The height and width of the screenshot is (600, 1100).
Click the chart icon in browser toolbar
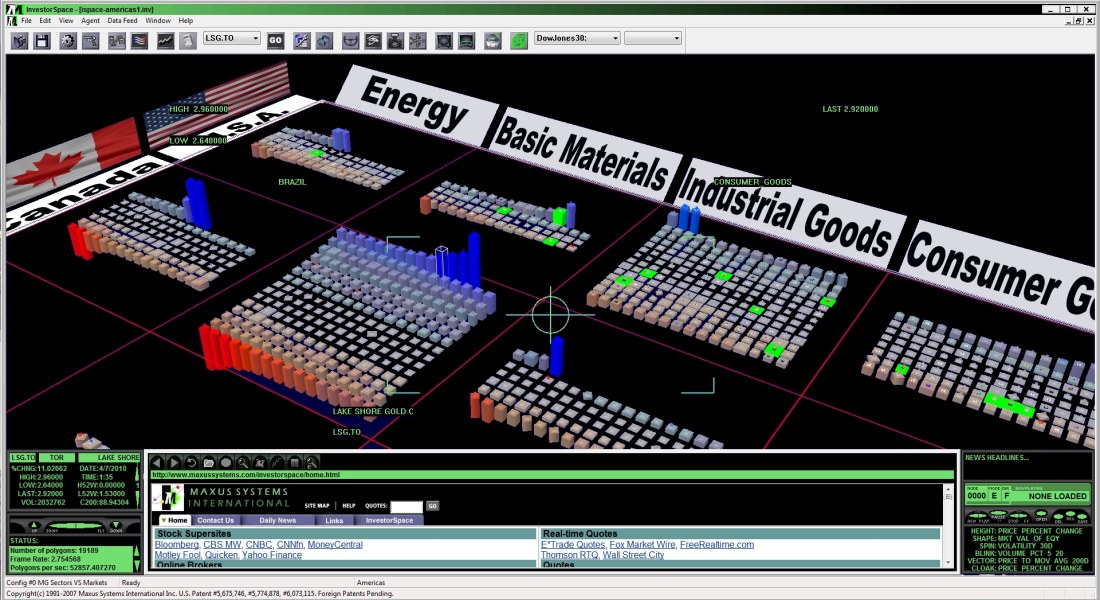[x=277, y=462]
